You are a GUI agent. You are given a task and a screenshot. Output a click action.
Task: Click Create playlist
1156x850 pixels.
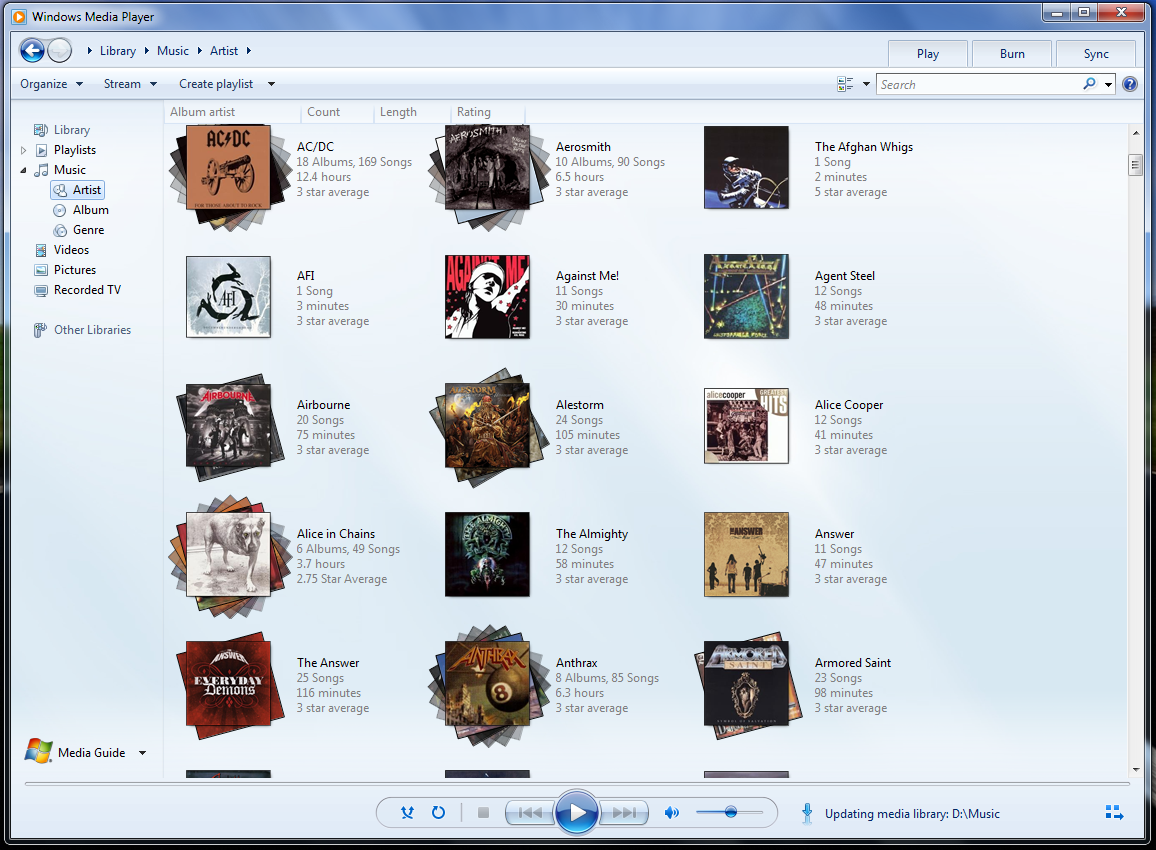[216, 84]
